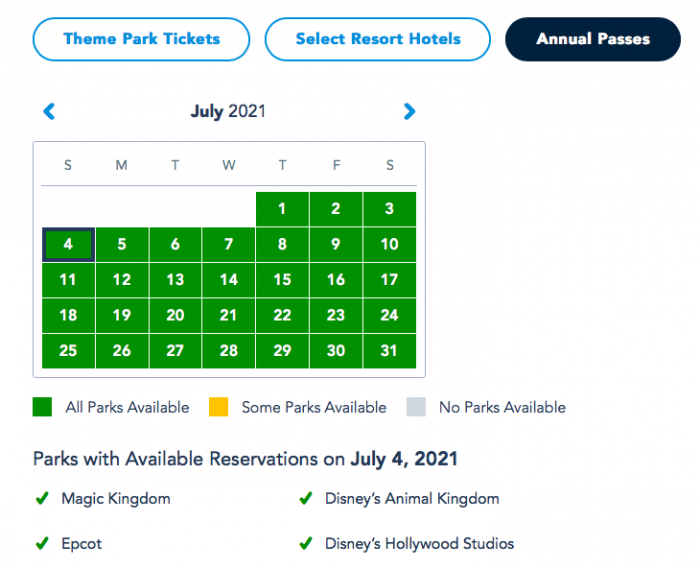Viewport: 700px width, 569px height.
Task: Choose July 15 date cell
Action: tap(282, 280)
